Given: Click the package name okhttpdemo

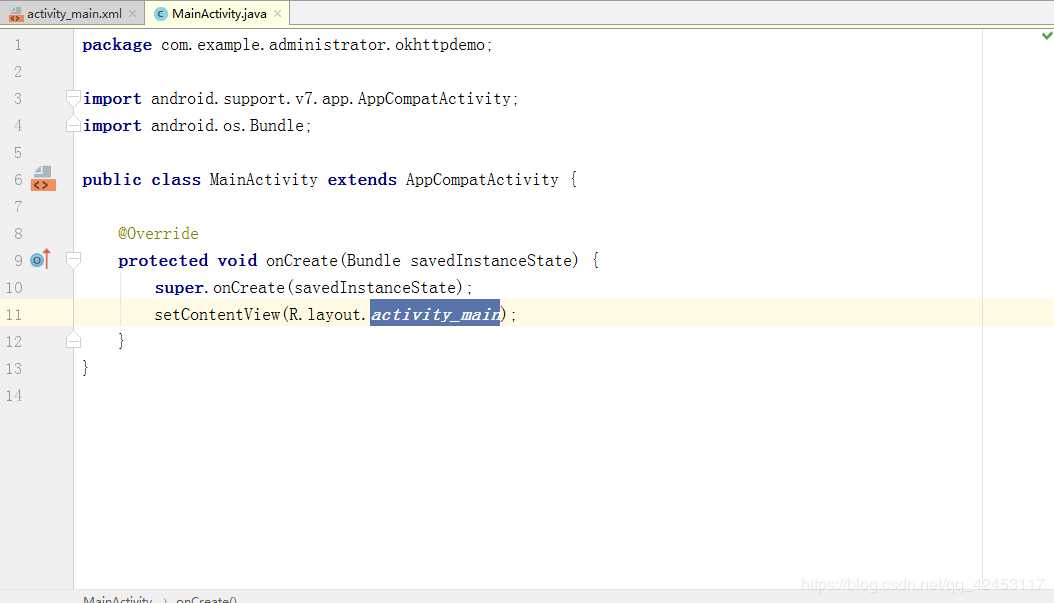Looking at the screenshot, I should point(440,44).
